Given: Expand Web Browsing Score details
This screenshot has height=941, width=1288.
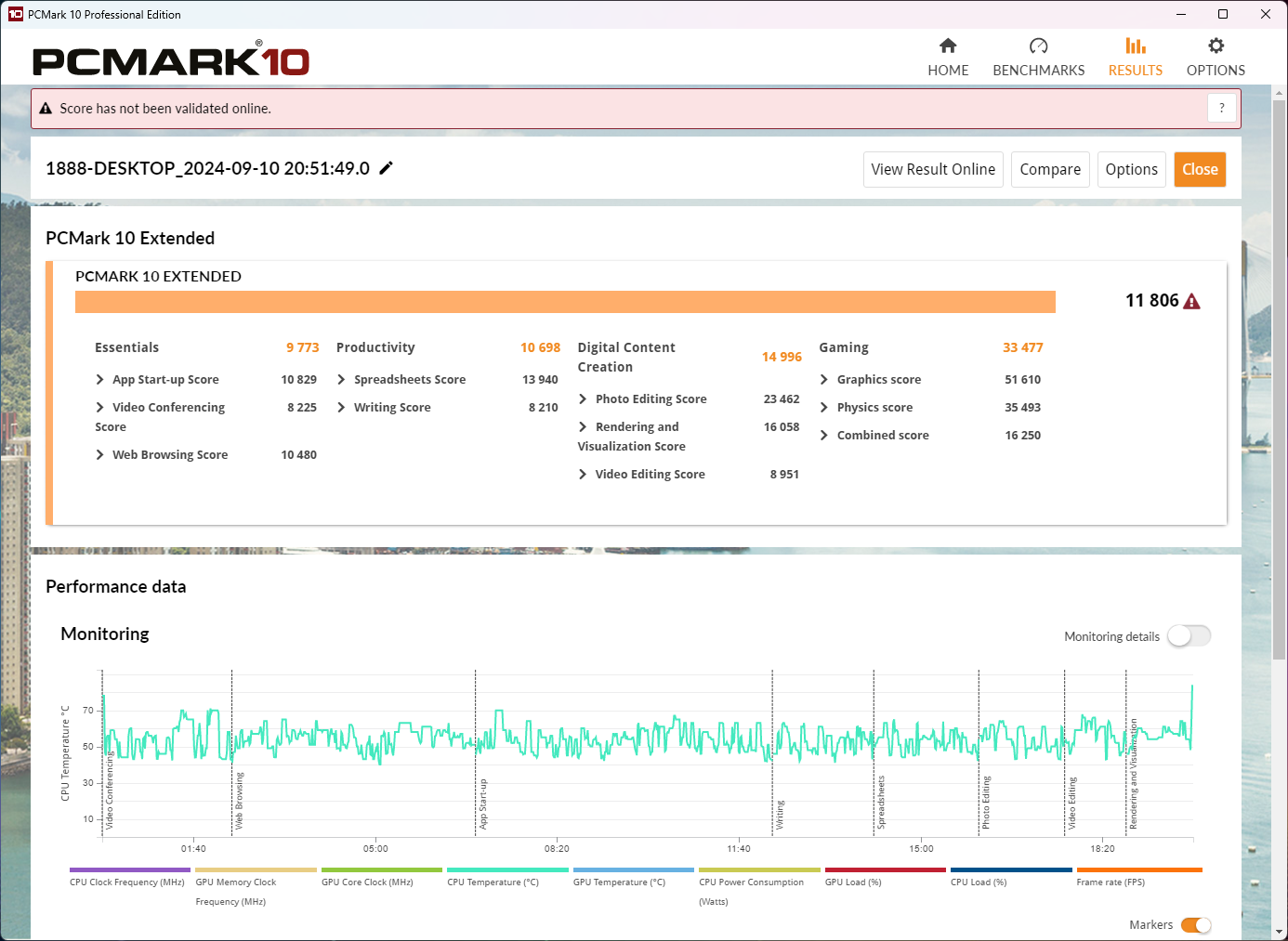Looking at the screenshot, I should 100,454.
